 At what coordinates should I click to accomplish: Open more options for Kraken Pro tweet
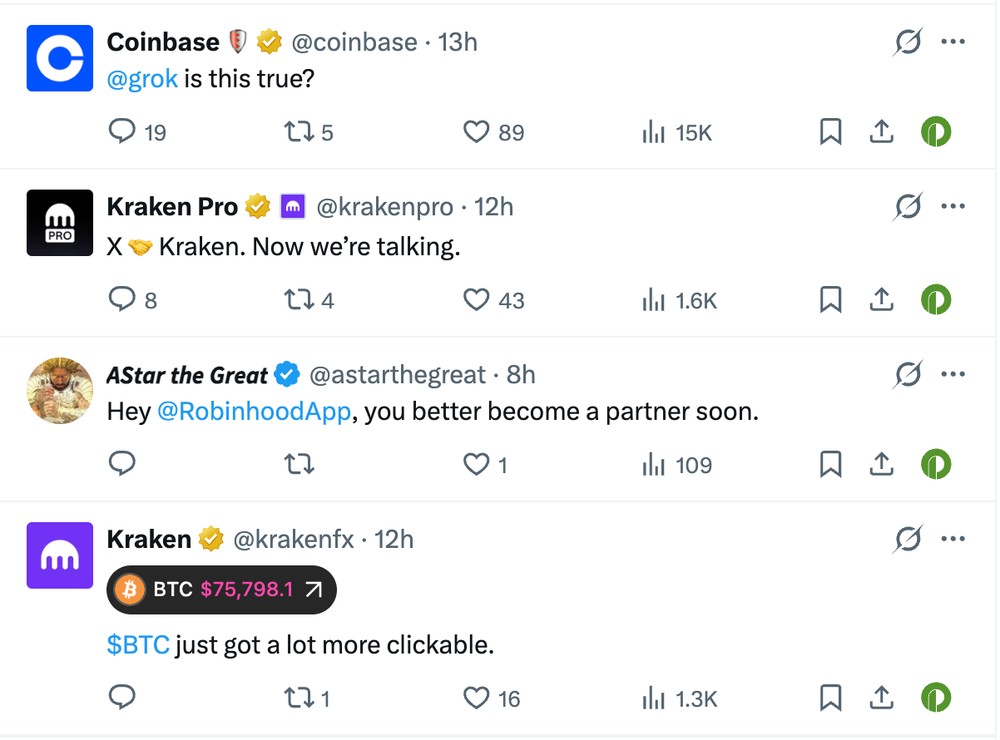tap(953, 206)
